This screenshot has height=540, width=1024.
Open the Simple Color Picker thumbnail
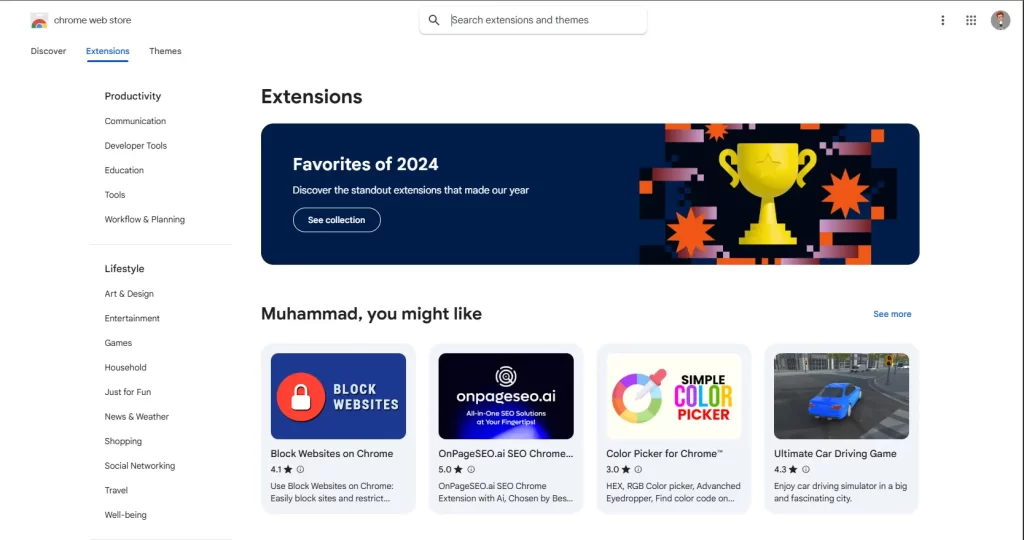pos(674,396)
